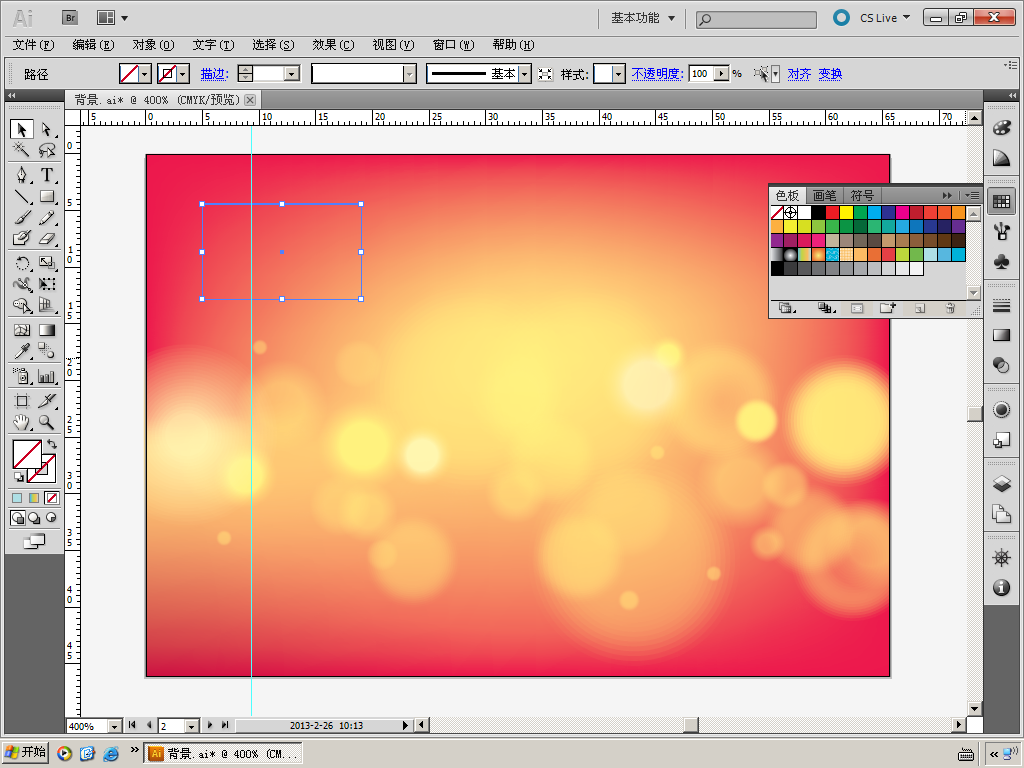This screenshot has width=1024, height=768.
Task: Expand the stroke weight dropdown
Action: pos(292,74)
